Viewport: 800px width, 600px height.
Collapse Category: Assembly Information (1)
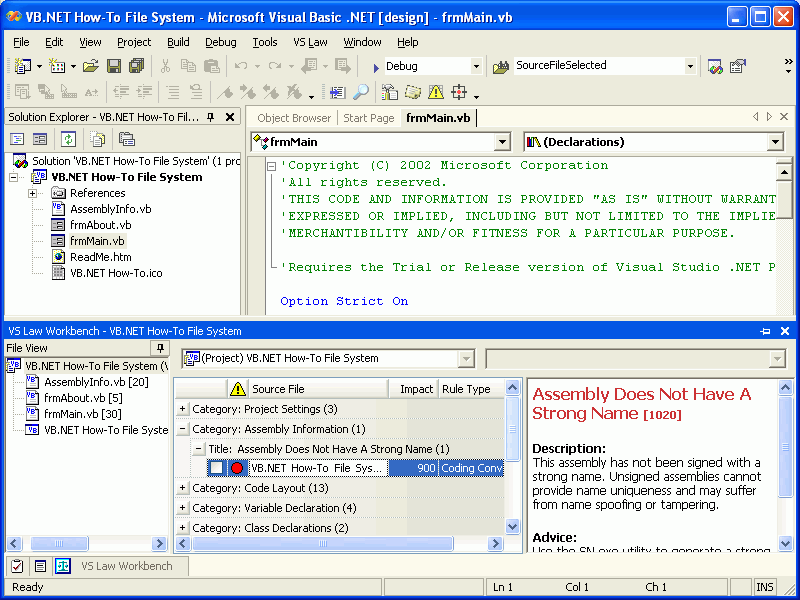click(182, 429)
